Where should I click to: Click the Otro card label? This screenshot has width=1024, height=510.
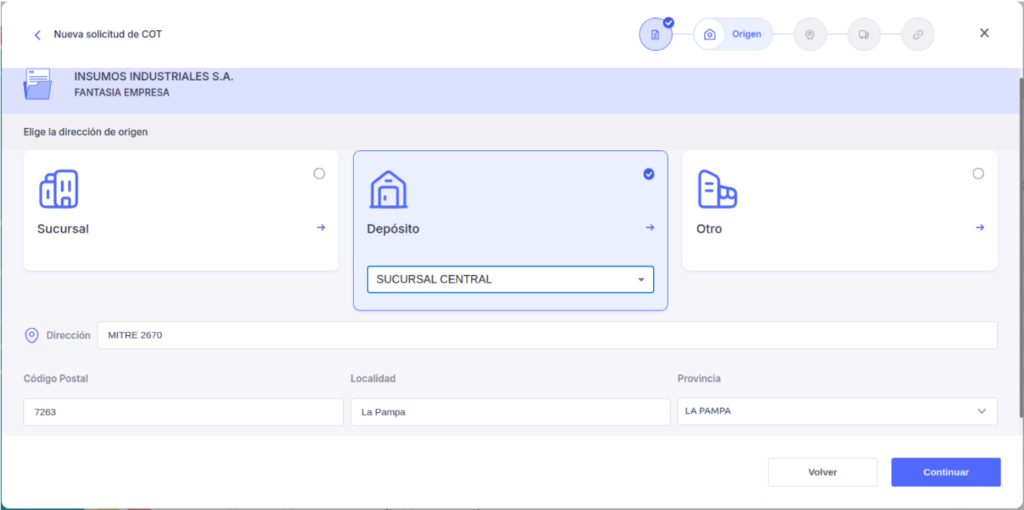(x=709, y=229)
